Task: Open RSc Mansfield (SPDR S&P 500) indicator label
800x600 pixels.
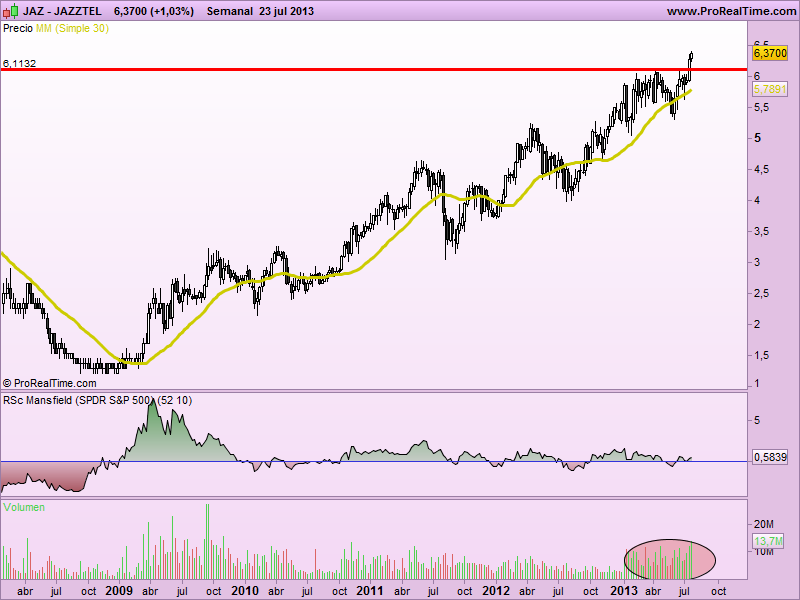Action: pos(97,401)
